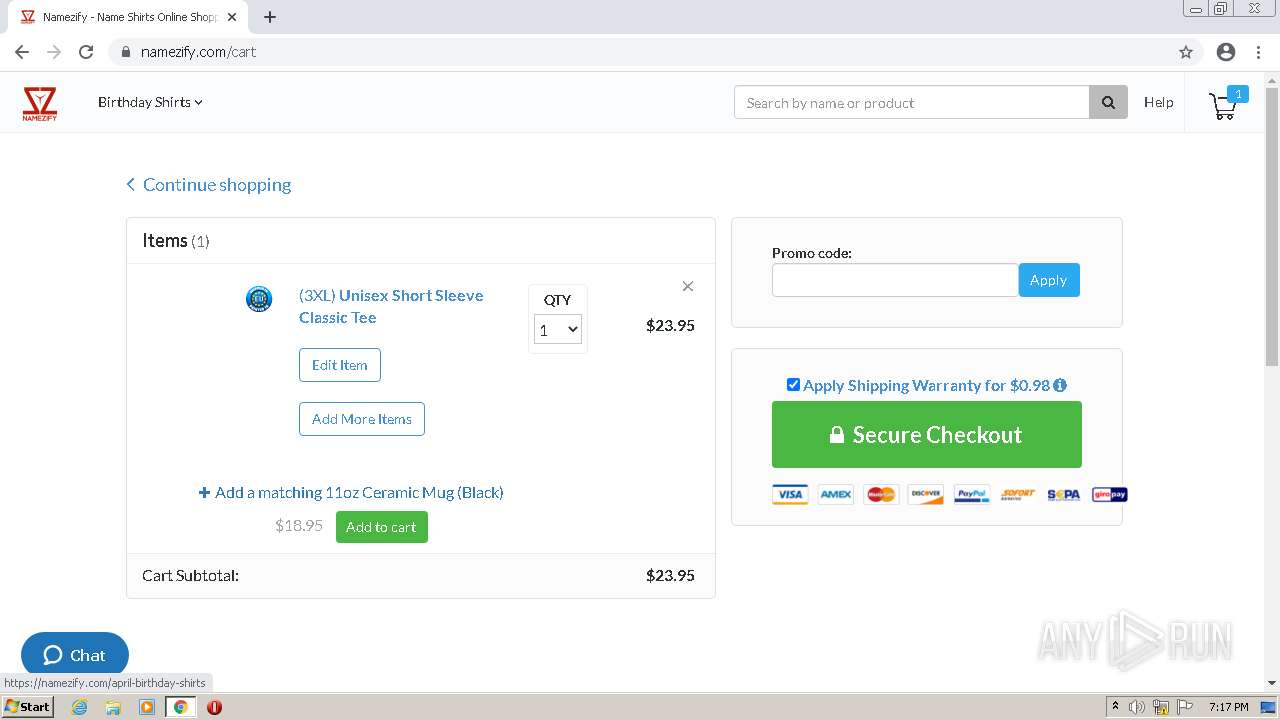Open a new browser tab
The height and width of the screenshot is (720, 1280).
pyautogui.click(x=270, y=17)
